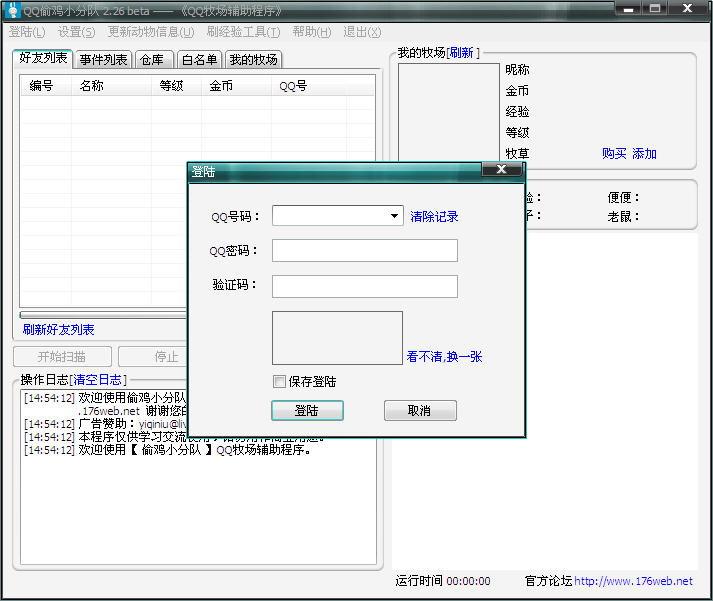The width and height of the screenshot is (713, 601).
Task: Click the captcha image box
Action: coord(337,337)
